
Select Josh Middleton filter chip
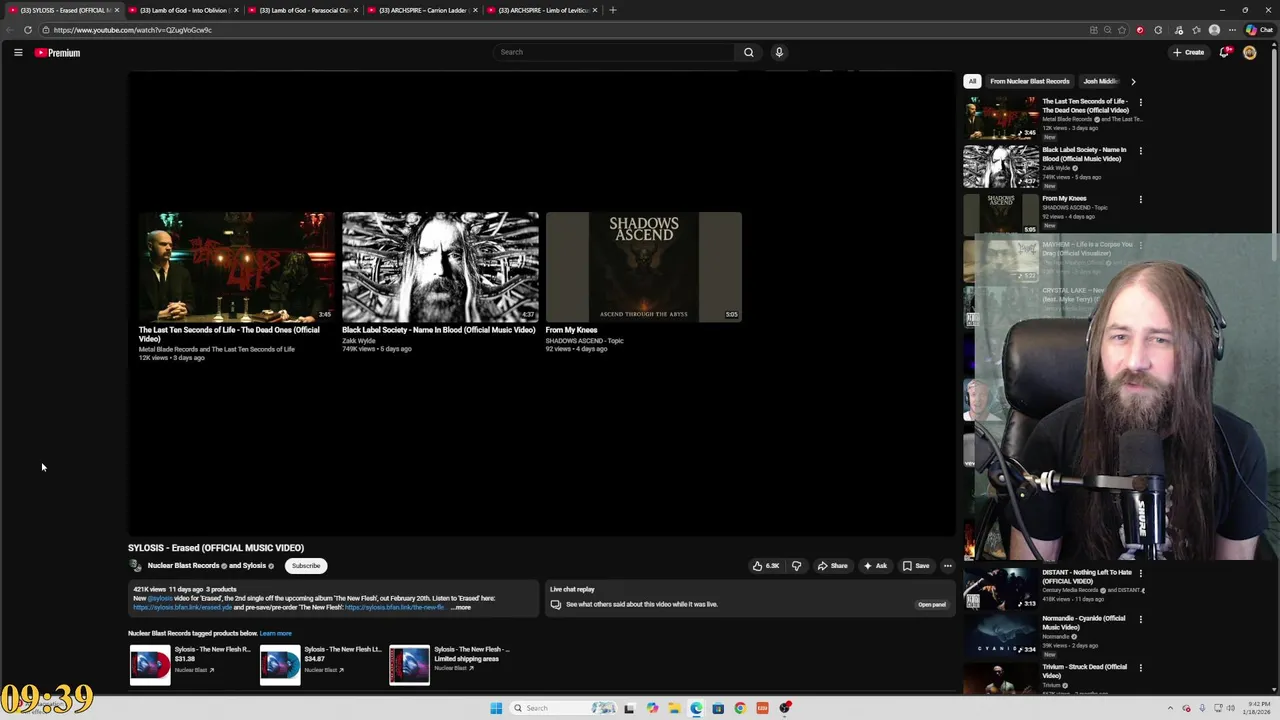pyautogui.click(x=1100, y=81)
